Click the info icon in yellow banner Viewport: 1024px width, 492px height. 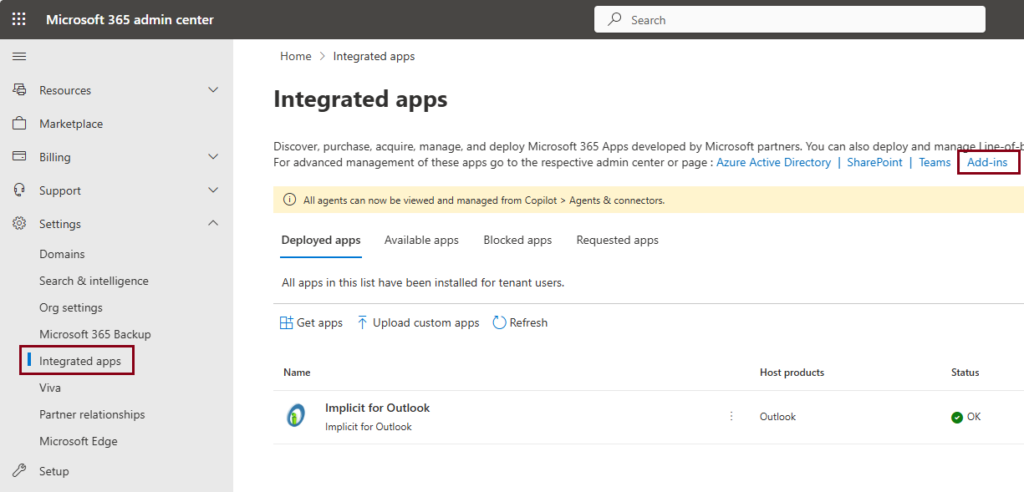(x=289, y=200)
